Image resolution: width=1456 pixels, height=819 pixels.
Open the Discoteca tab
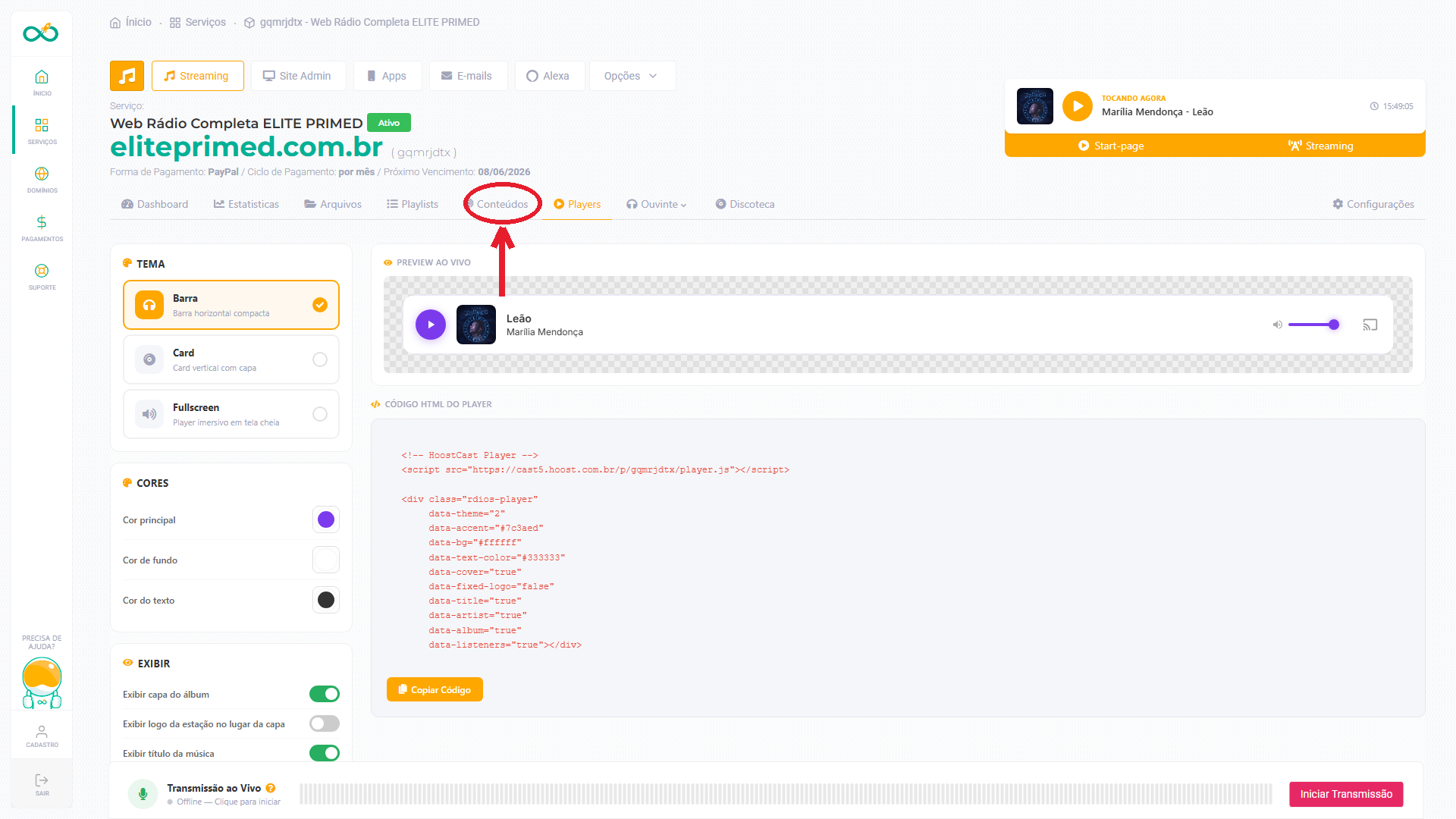(x=745, y=204)
